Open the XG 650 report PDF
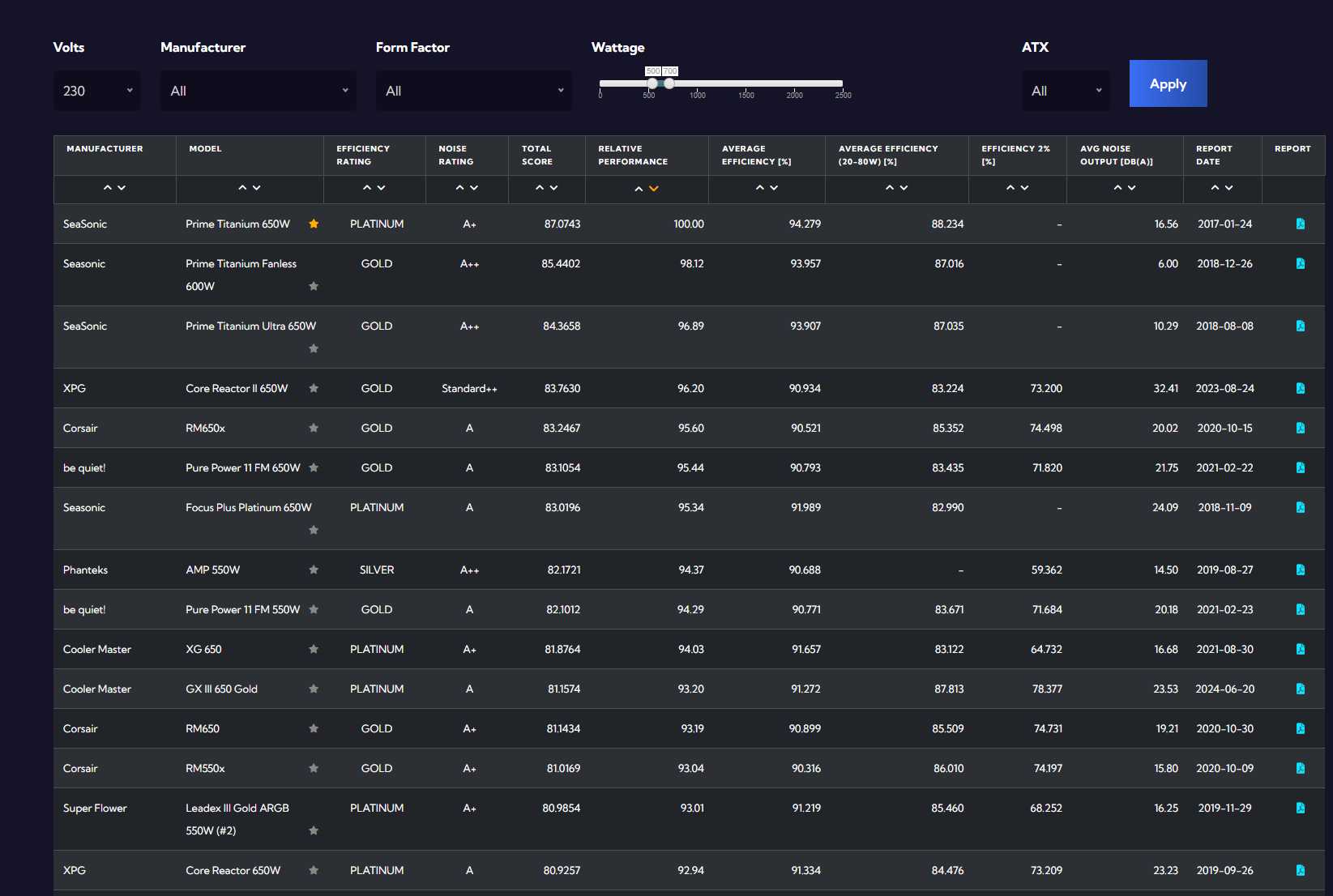This screenshot has width=1333, height=896. click(x=1300, y=650)
